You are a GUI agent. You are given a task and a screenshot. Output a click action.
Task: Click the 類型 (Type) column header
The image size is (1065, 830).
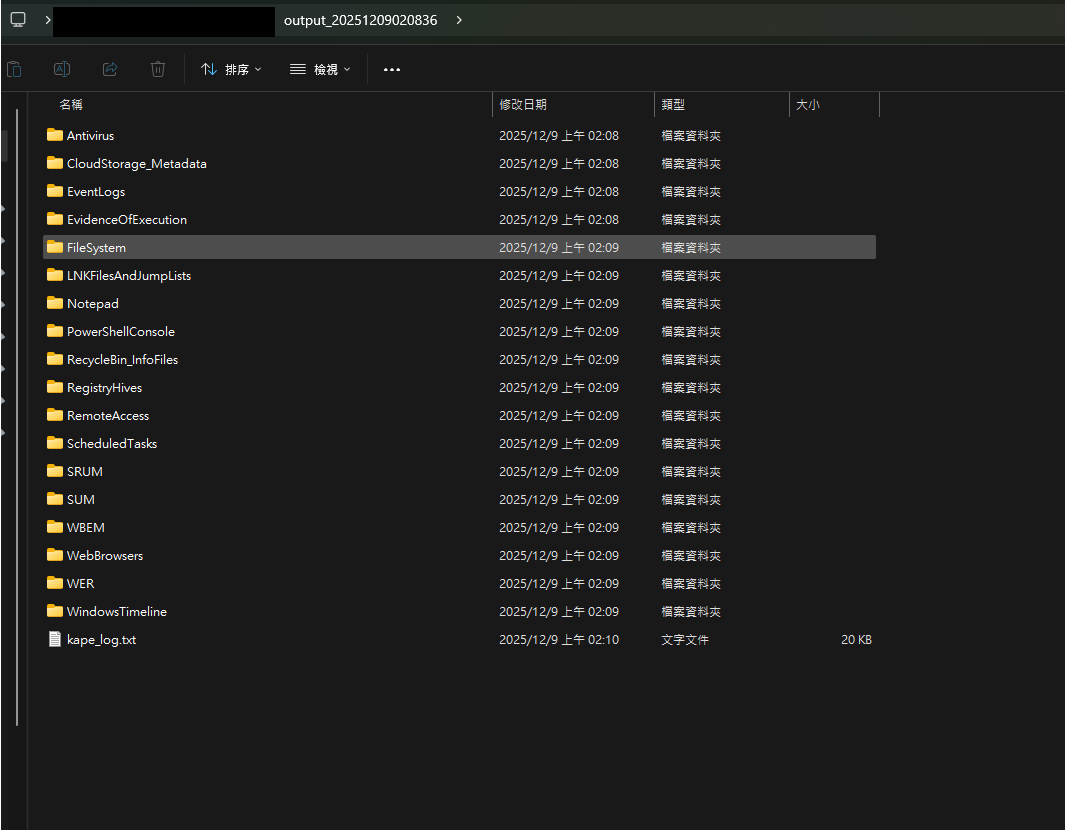point(673,104)
